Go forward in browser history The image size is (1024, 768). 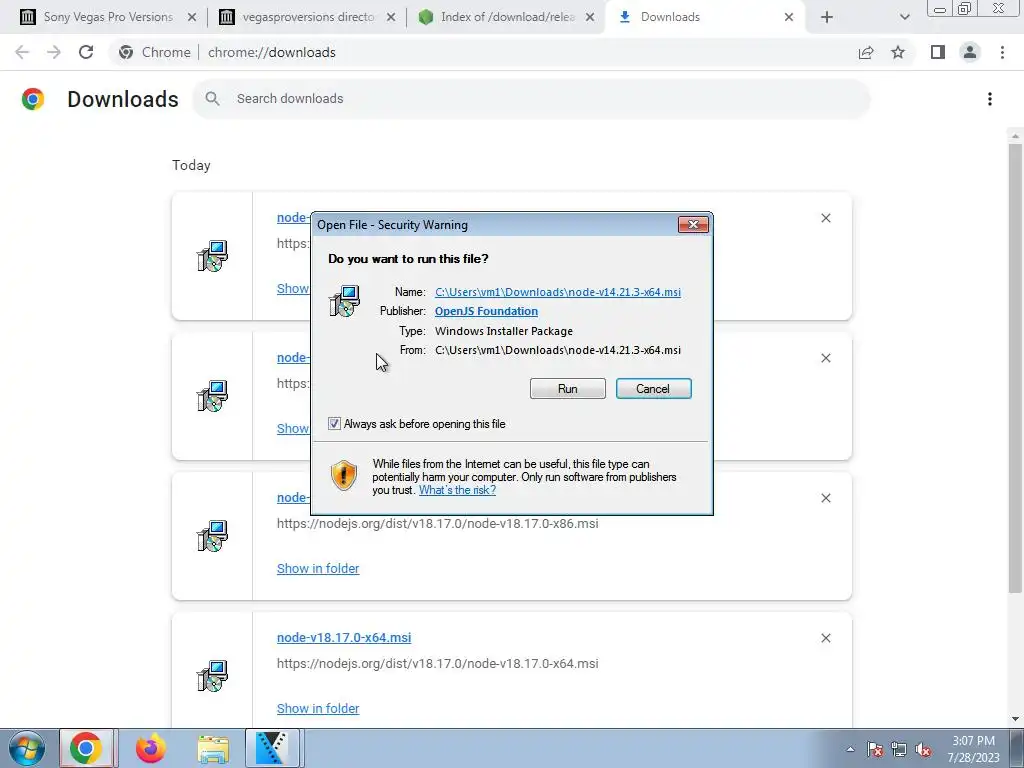[x=54, y=52]
